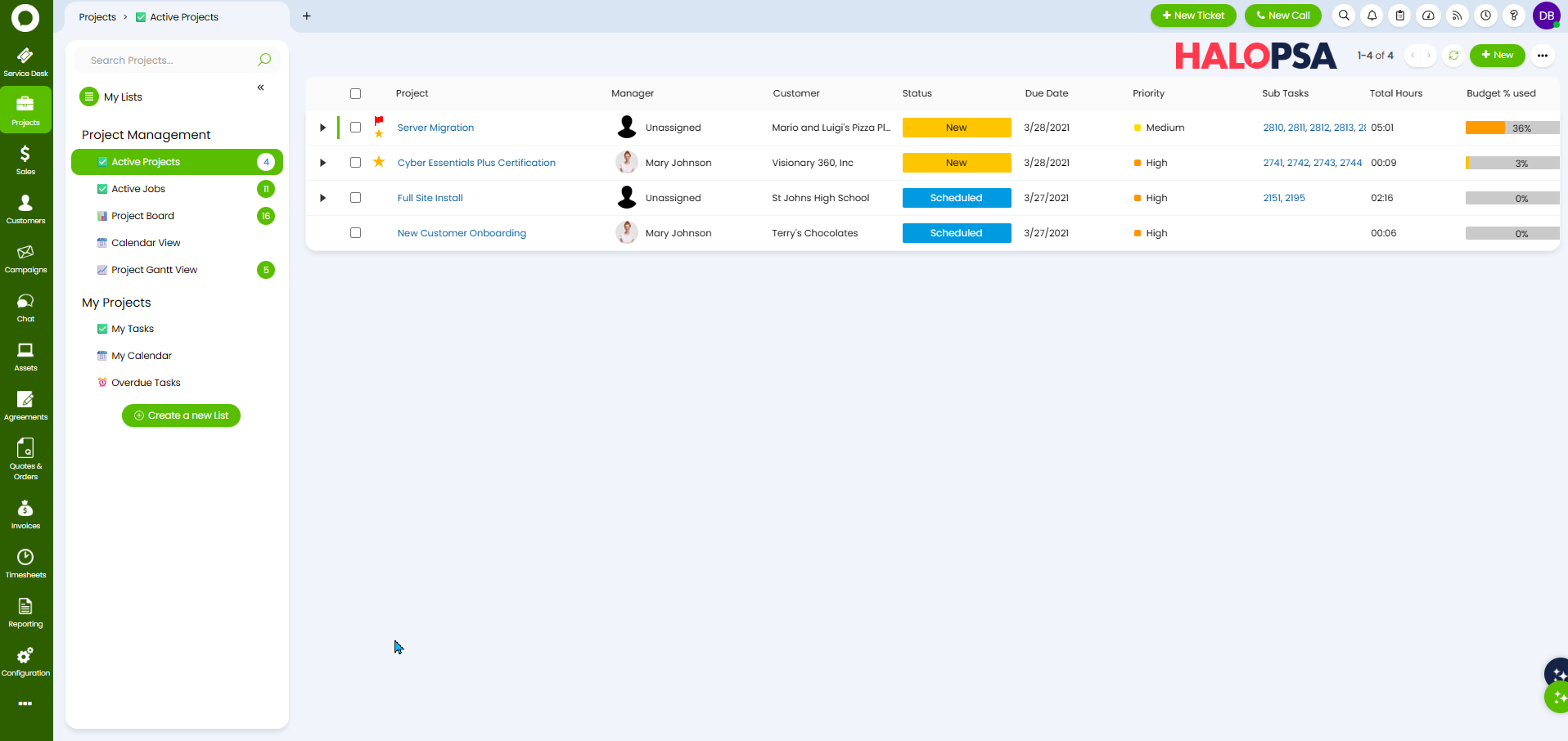Click the New Ticket button
This screenshot has width=1568, height=741.
(x=1193, y=16)
